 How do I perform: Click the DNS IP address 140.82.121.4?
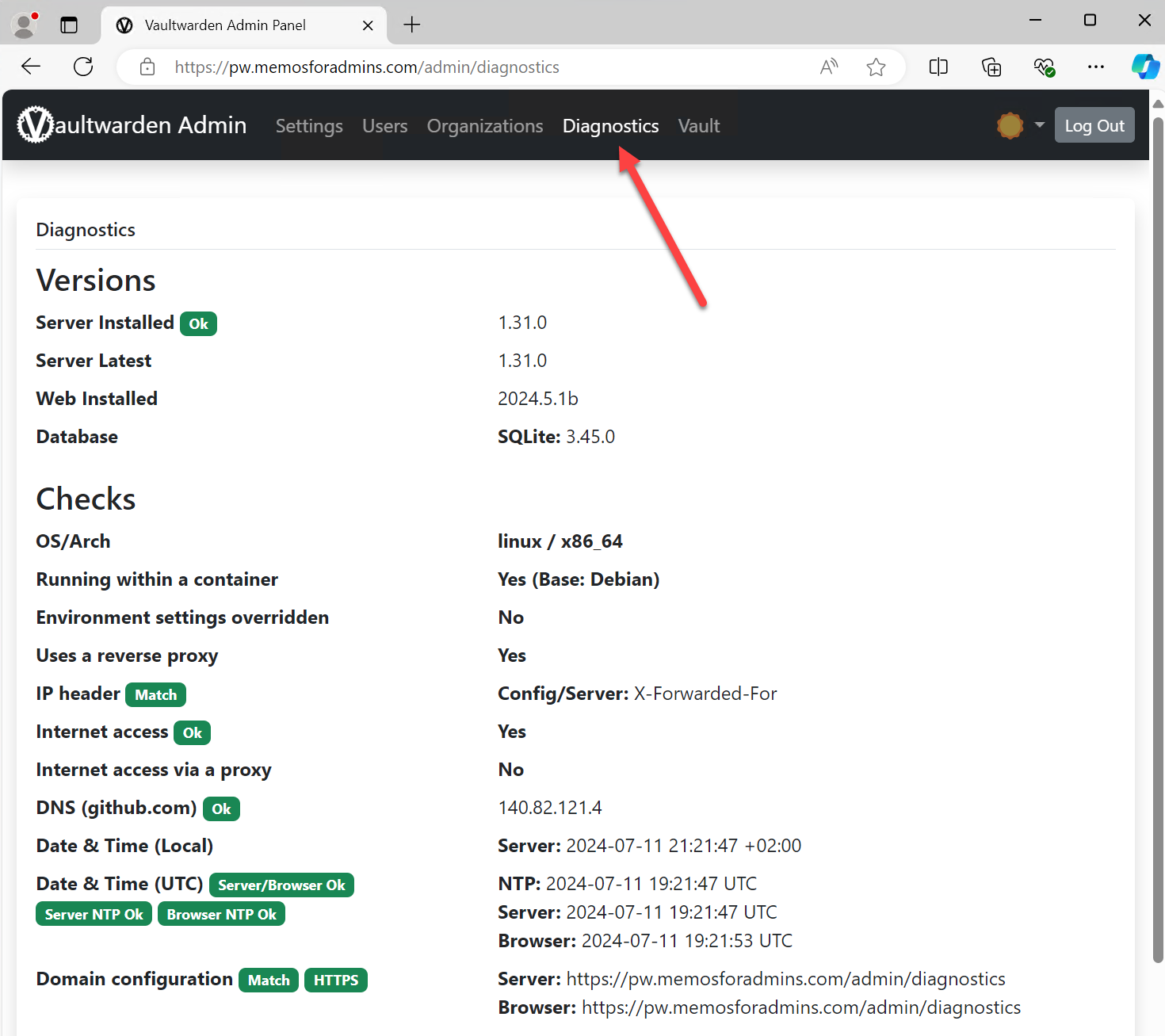(x=550, y=808)
